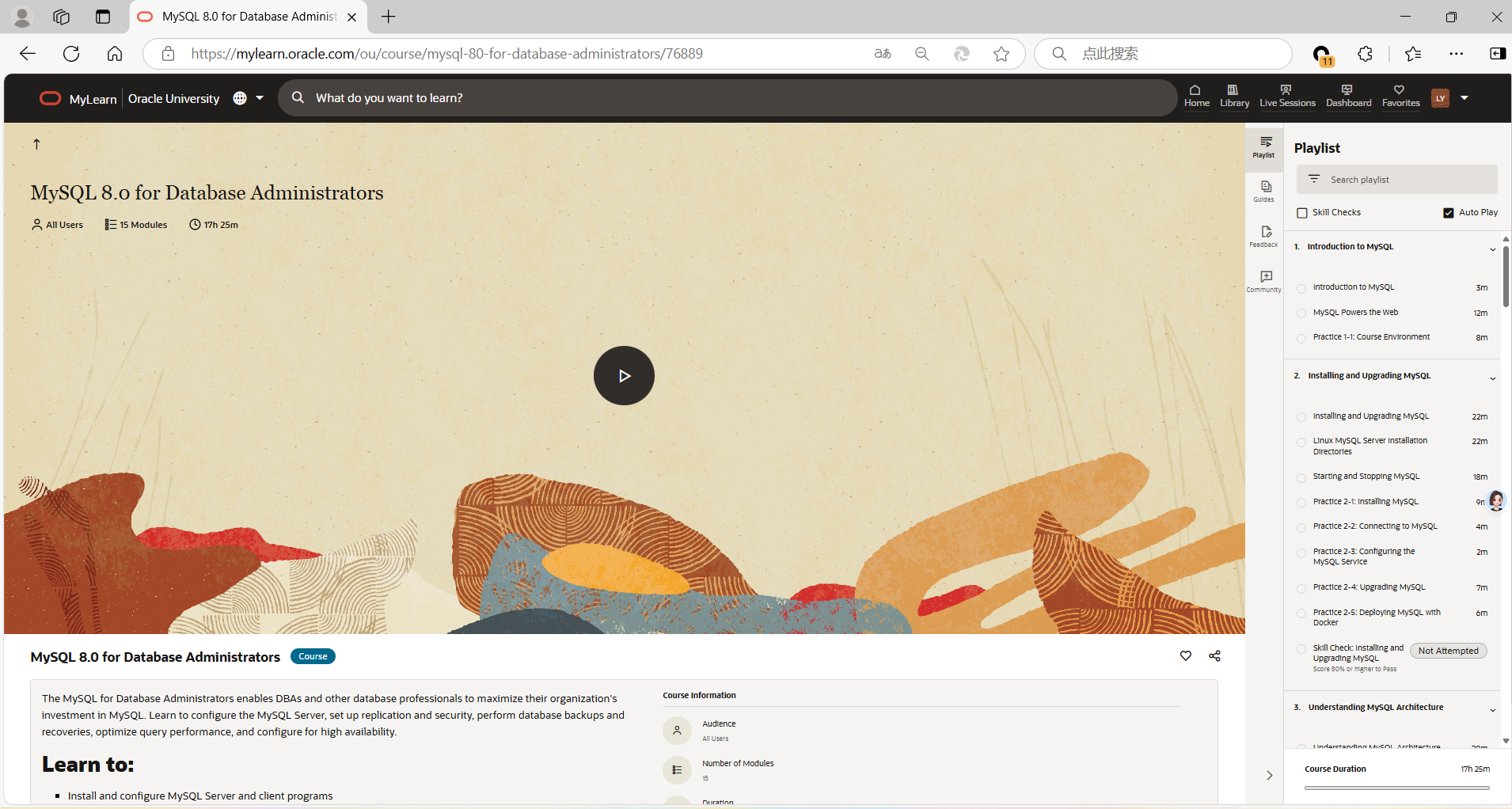Screen dimensions: 1512x809
Task: Open Practice 2-1: Installing MySQL lesson
Action: click(1366, 502)
